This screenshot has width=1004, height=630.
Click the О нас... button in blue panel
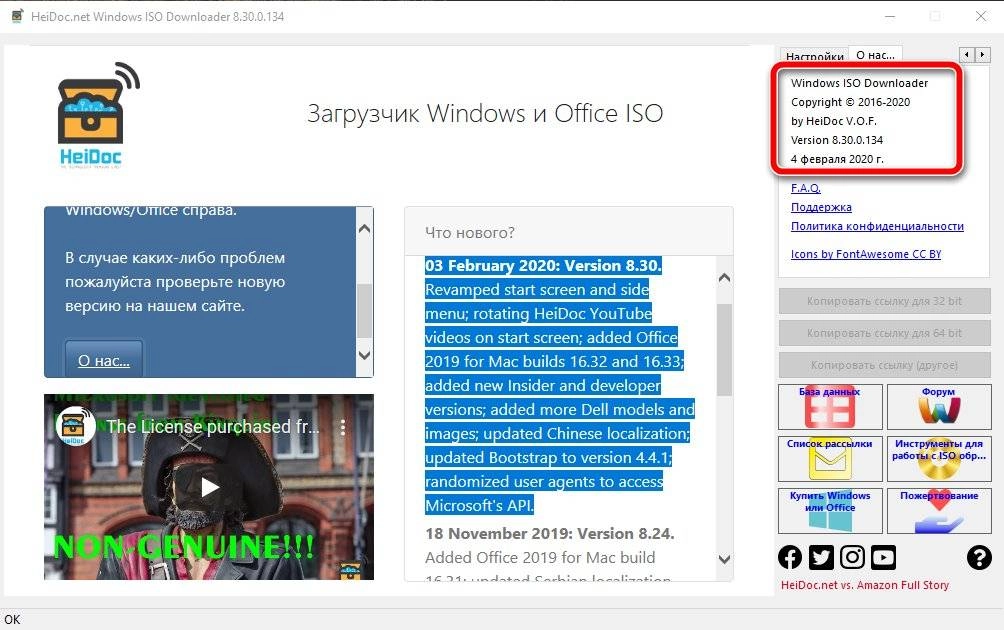click(104, 360)
